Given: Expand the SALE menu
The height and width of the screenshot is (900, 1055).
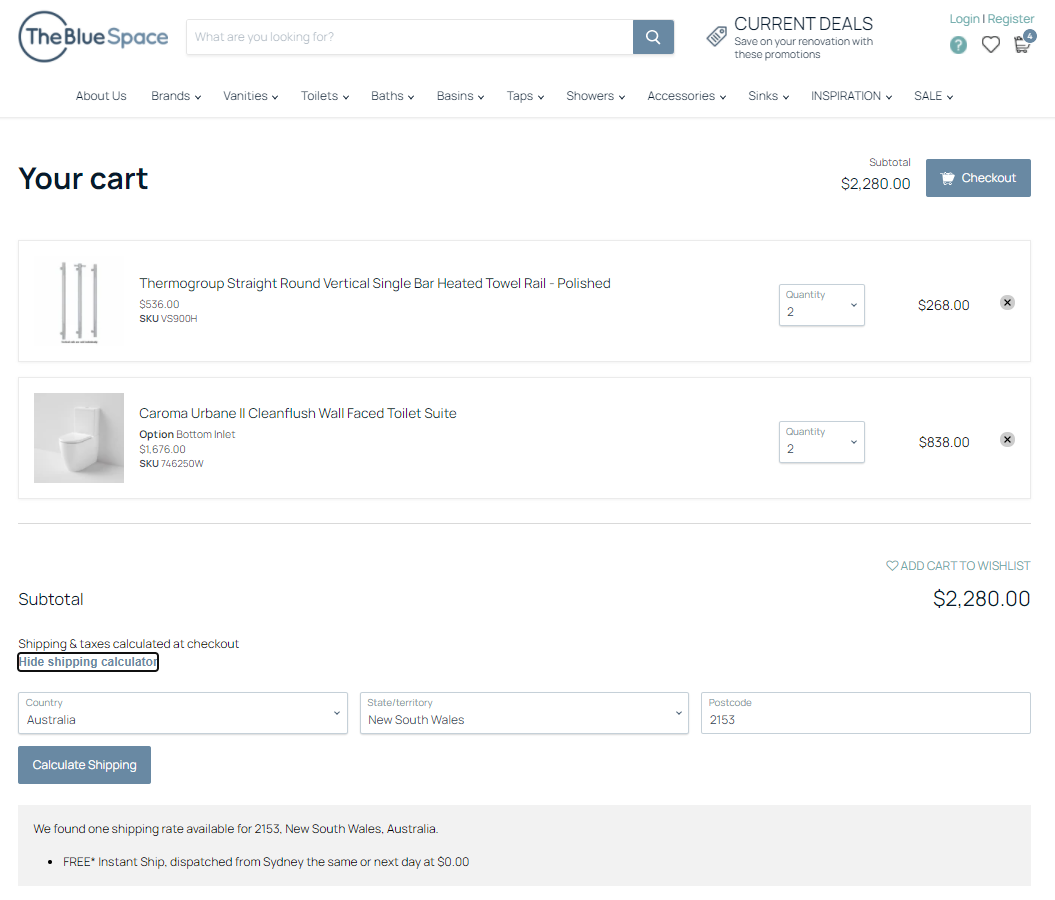Looking at the screenshot, I should click(933, 96).
